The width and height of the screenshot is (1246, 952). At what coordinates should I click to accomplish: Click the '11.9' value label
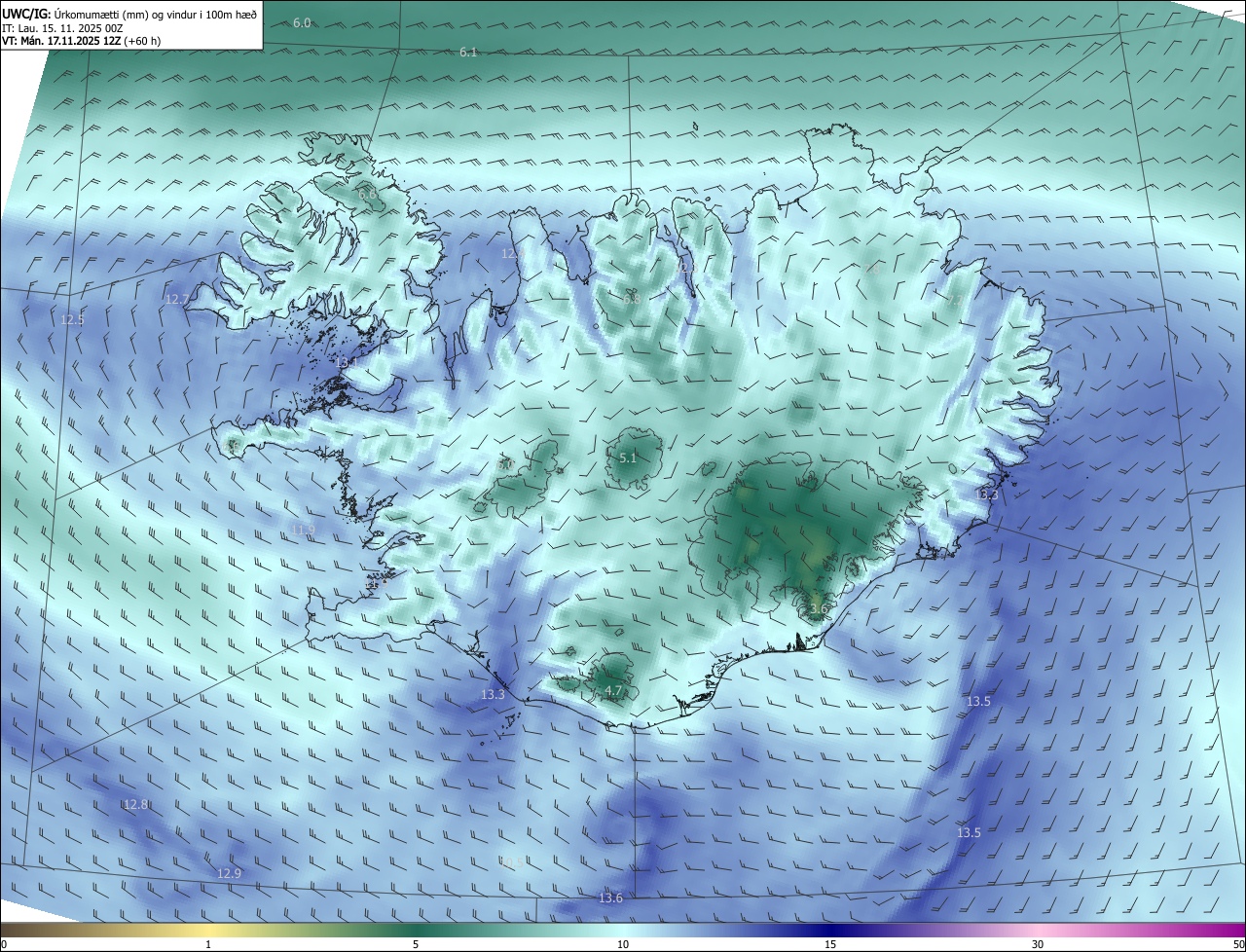tap(304, 530)
